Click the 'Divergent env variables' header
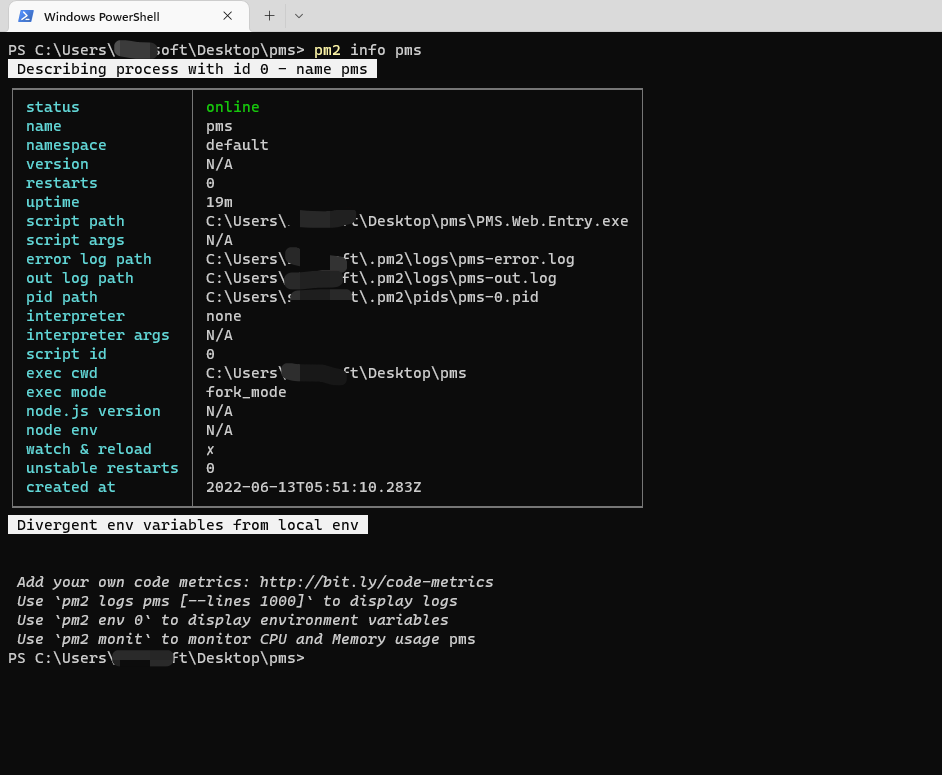 (x=187, y=525)
